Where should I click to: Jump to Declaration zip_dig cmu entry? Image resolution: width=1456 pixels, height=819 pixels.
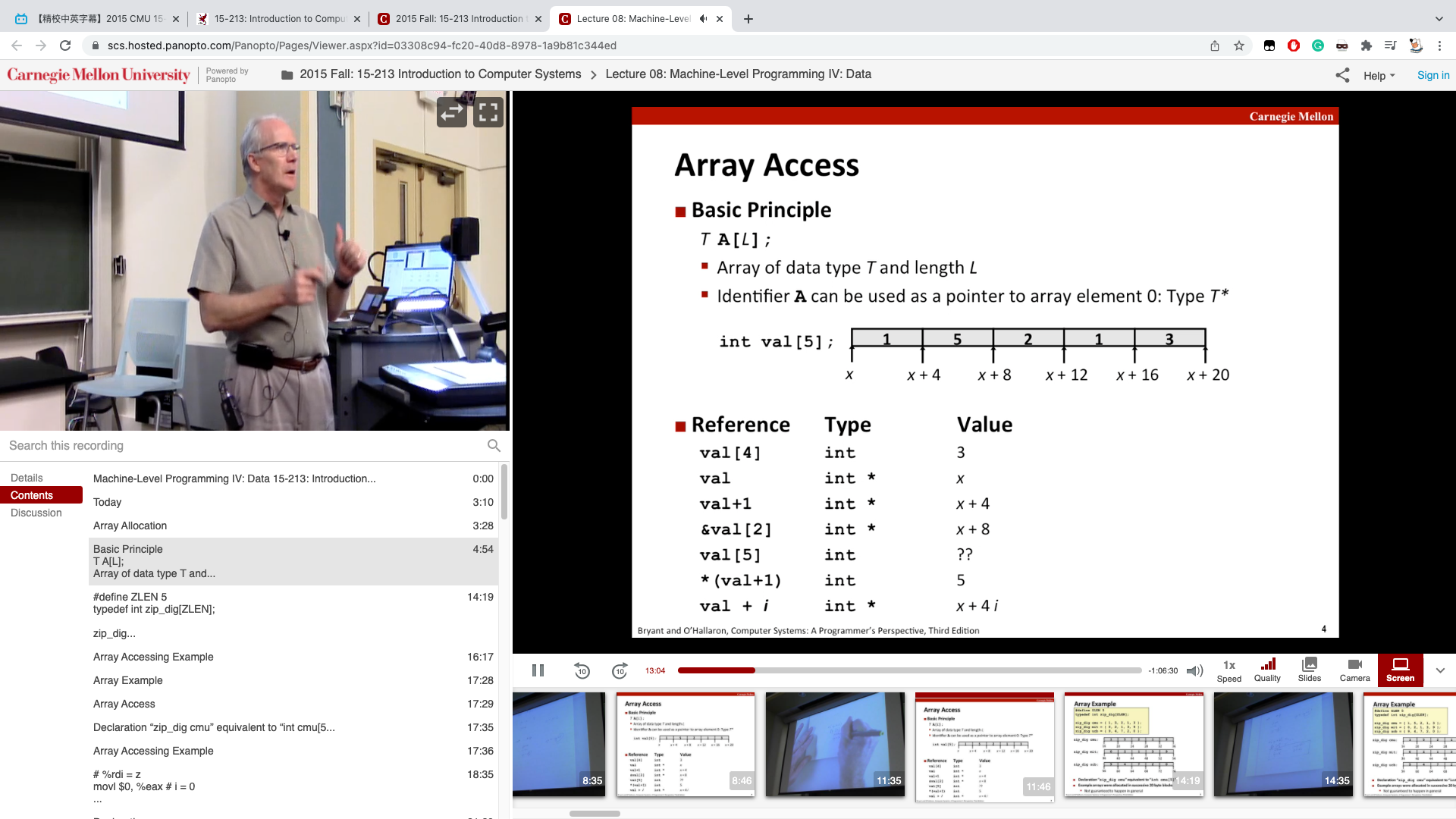coord(293,727)
